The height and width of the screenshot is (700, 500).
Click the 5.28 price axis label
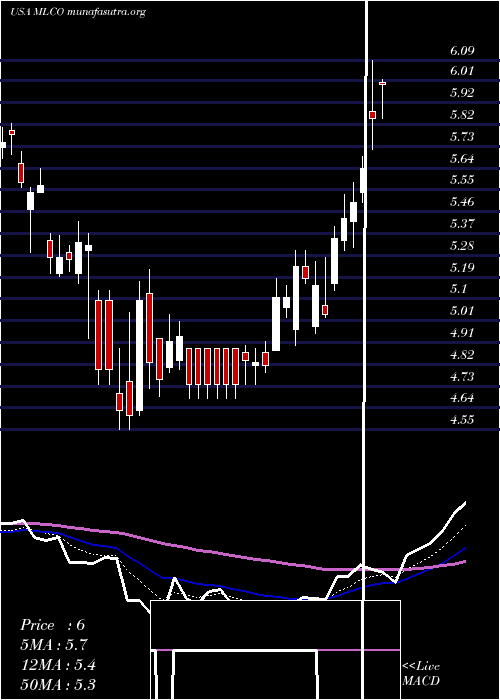[x=462, y=246]
